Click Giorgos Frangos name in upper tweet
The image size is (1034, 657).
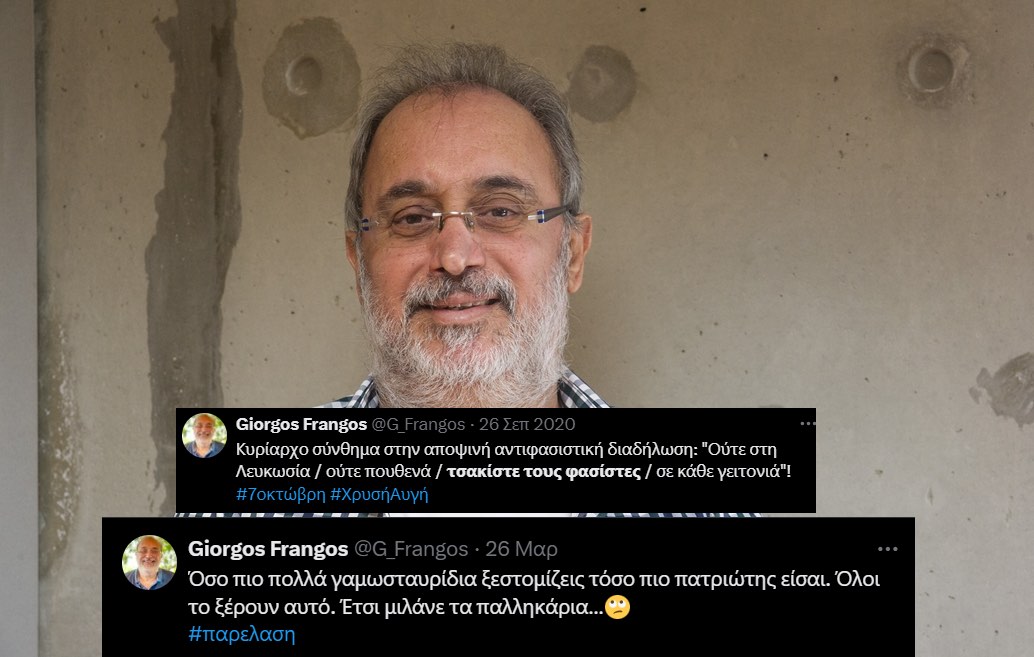tap(301, 423)
